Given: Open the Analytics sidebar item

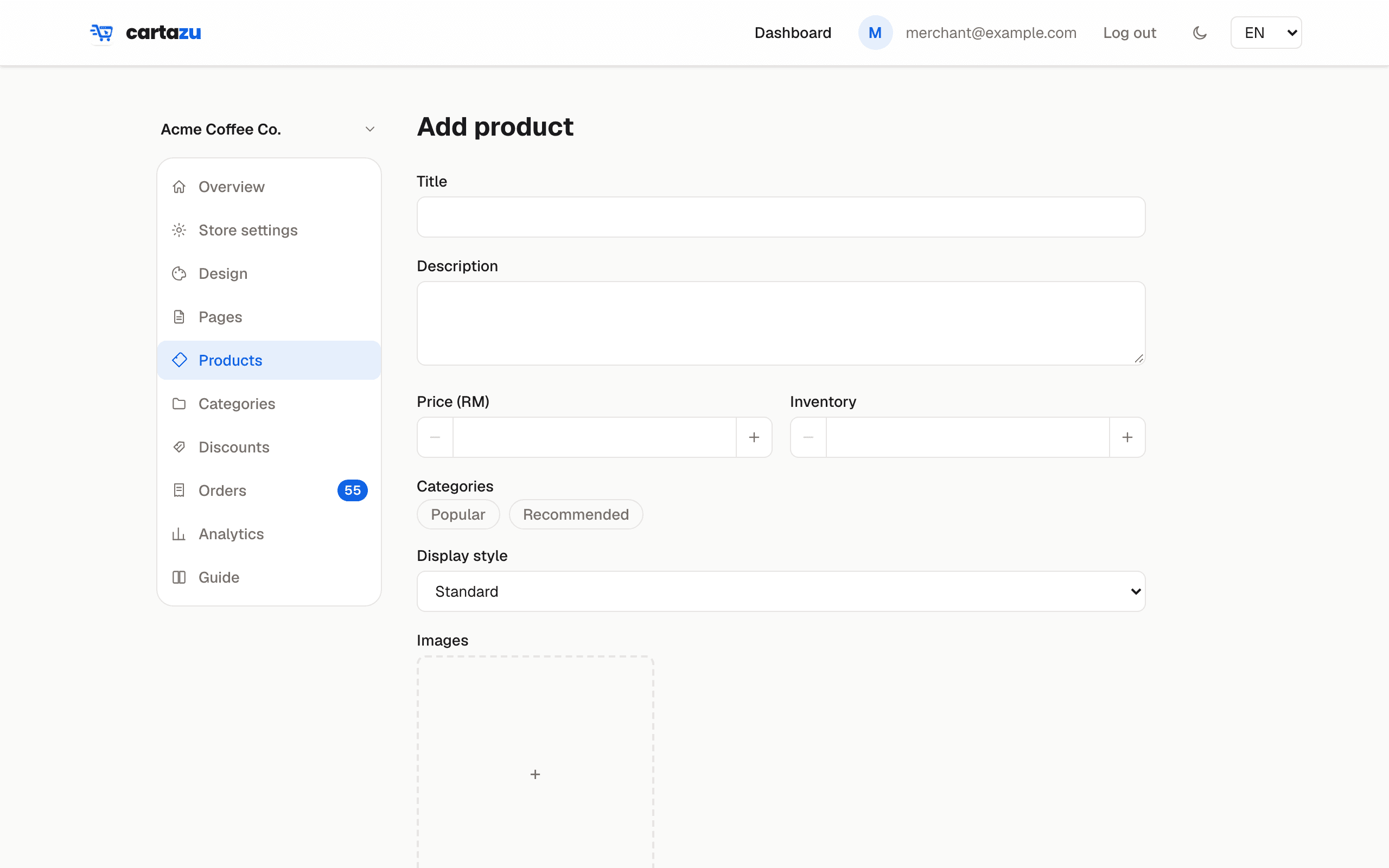Looking at the screenshot, I should (269, 534).
